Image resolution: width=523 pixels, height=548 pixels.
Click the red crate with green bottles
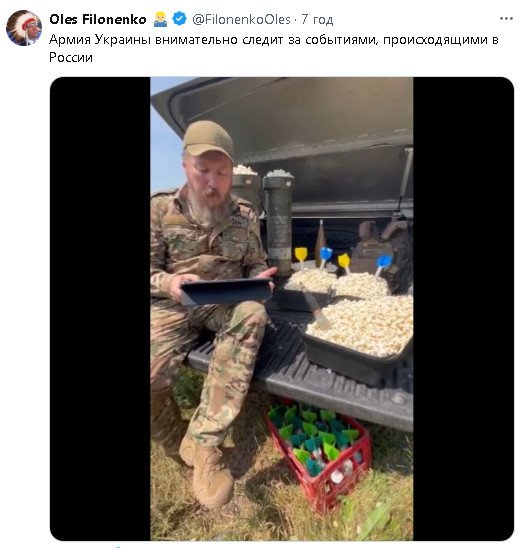(x=318, y=454)
